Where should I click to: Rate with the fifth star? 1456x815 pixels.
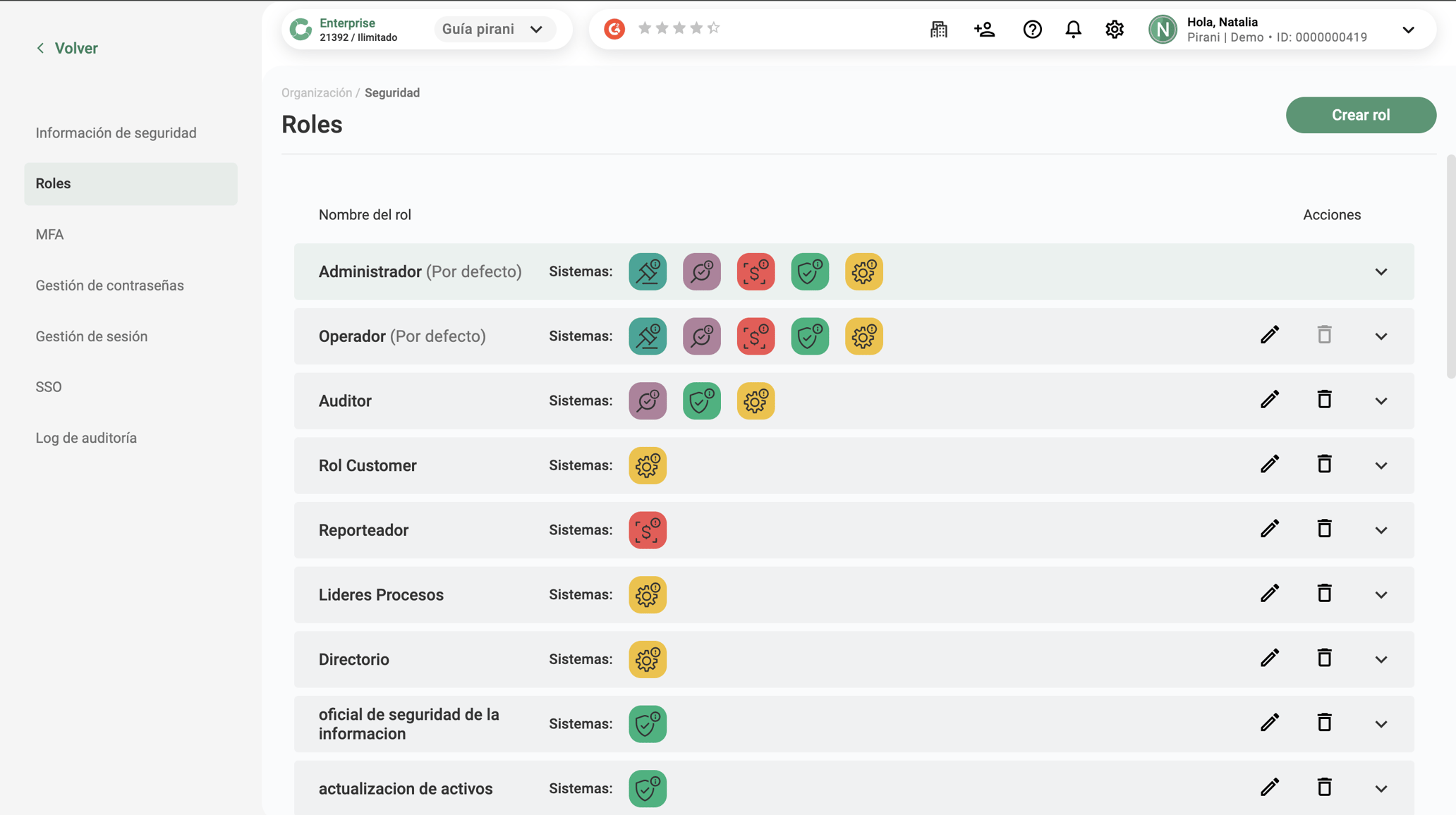coord(713,28)
